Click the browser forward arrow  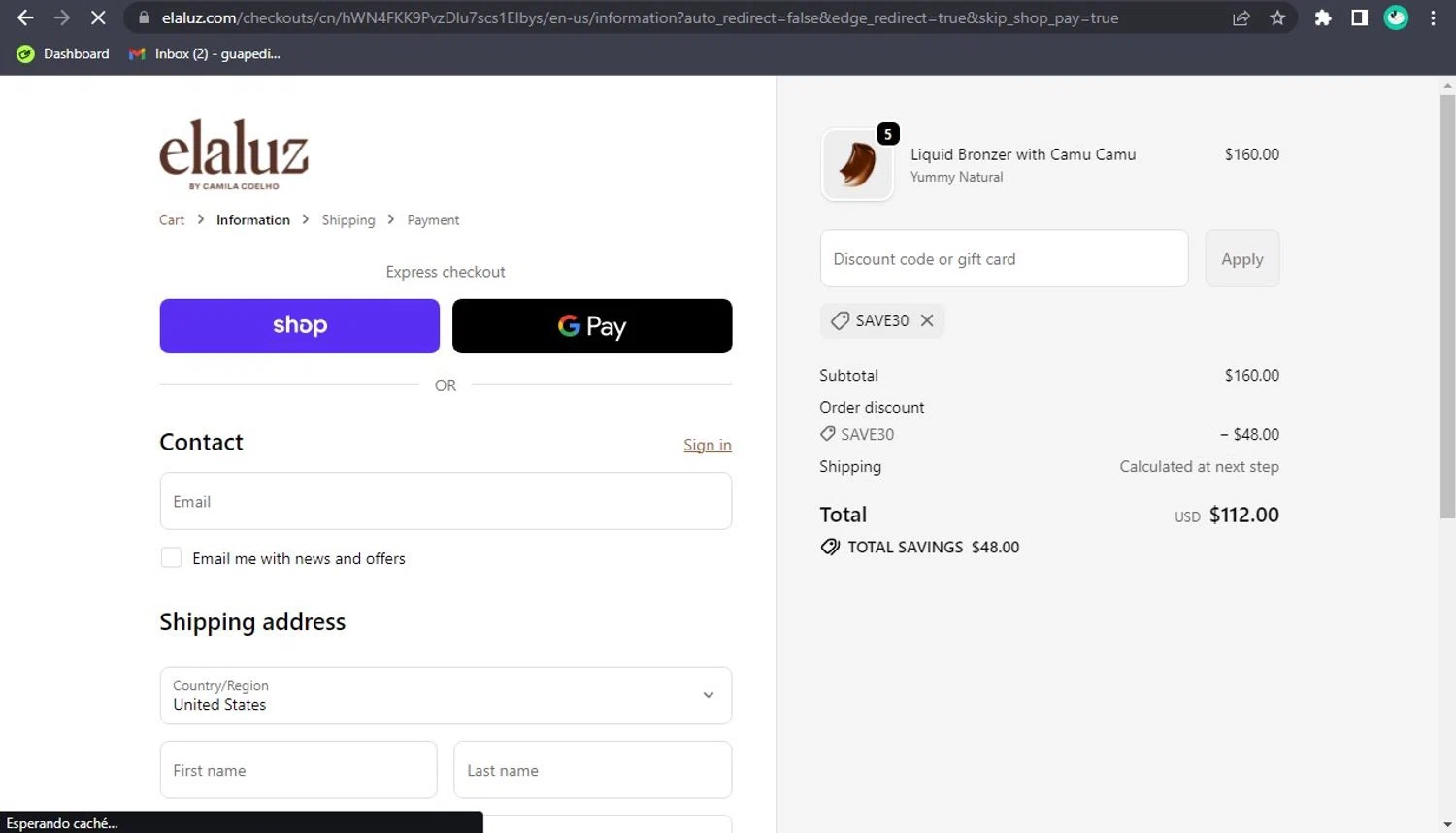point(61,17)
